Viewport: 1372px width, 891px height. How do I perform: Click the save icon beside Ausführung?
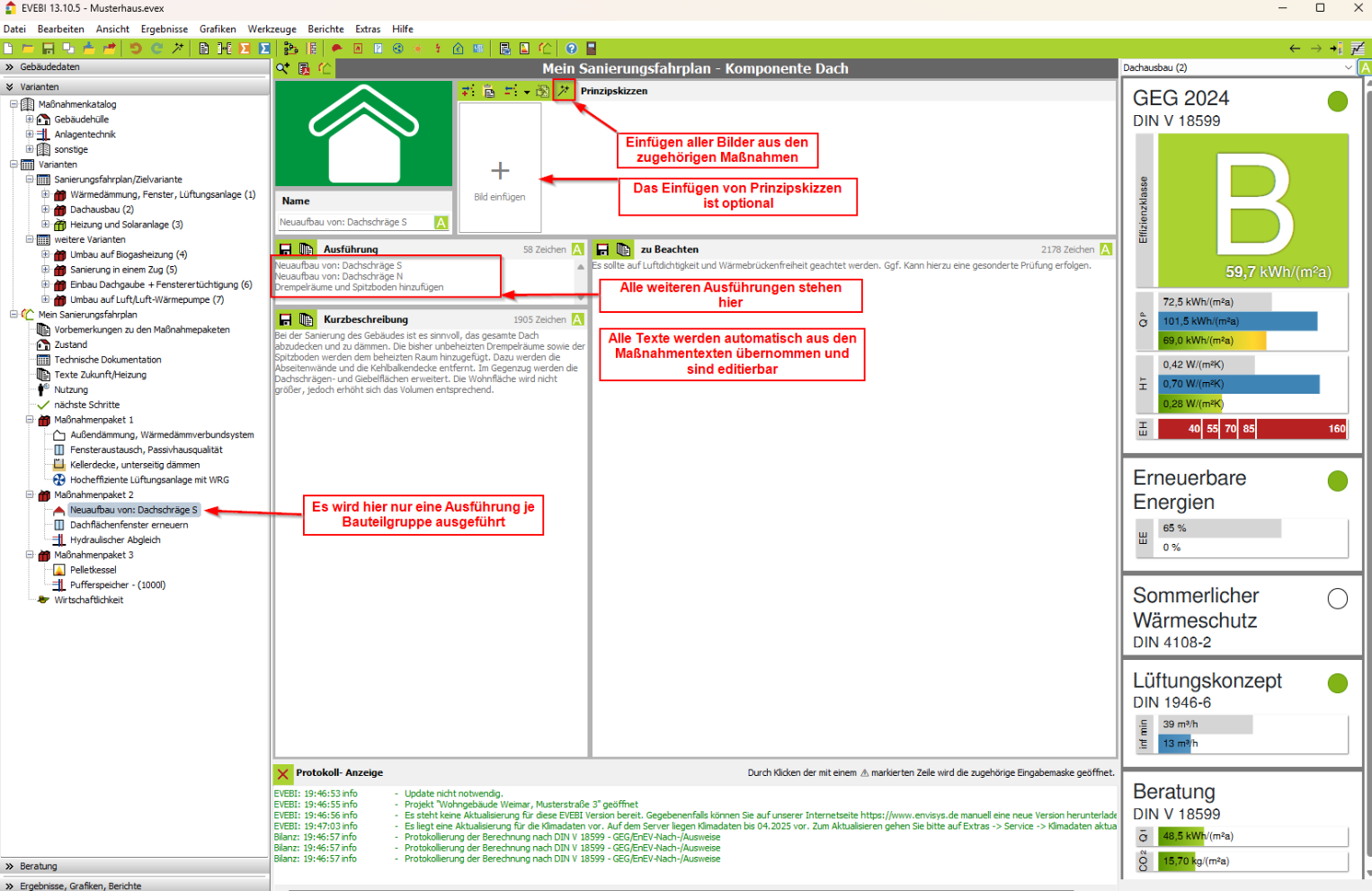(x=285, y=250)
